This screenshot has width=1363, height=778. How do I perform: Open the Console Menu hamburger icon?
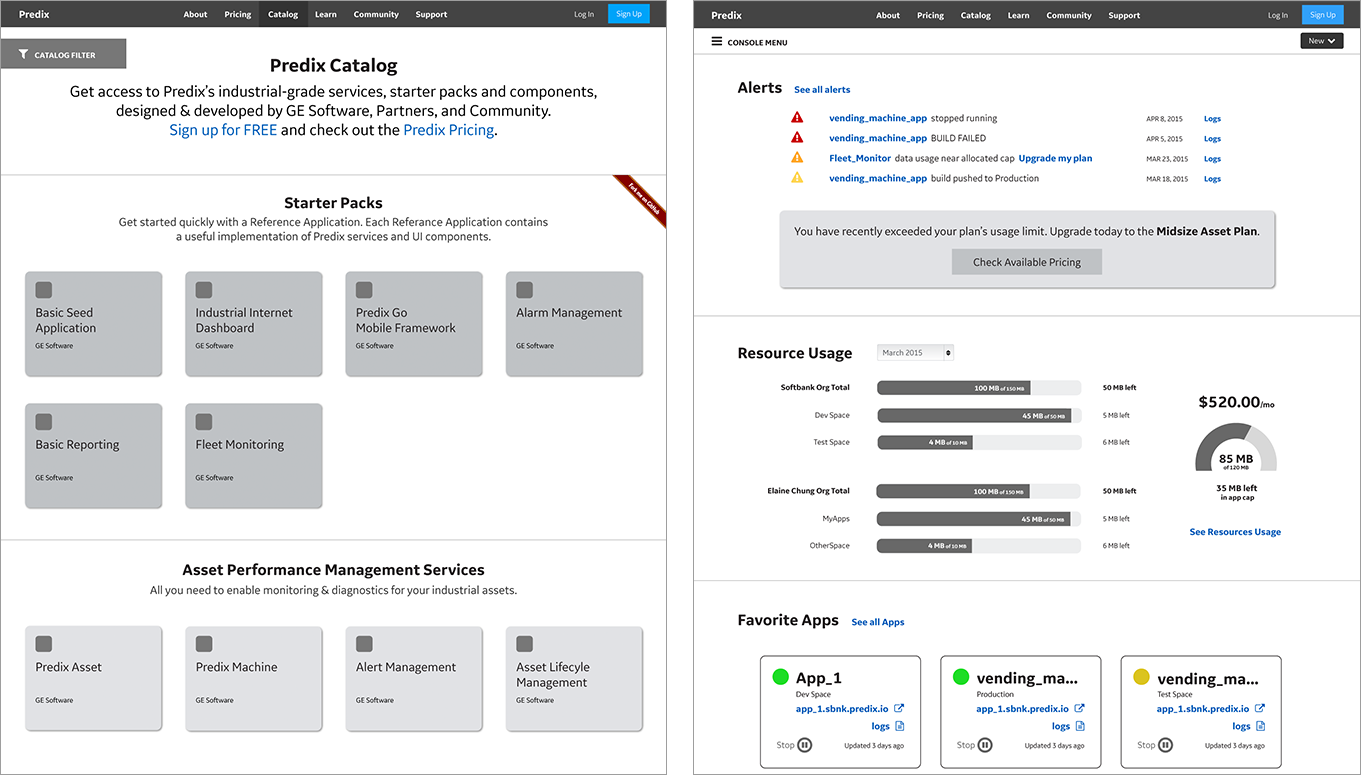coord(716,41)
